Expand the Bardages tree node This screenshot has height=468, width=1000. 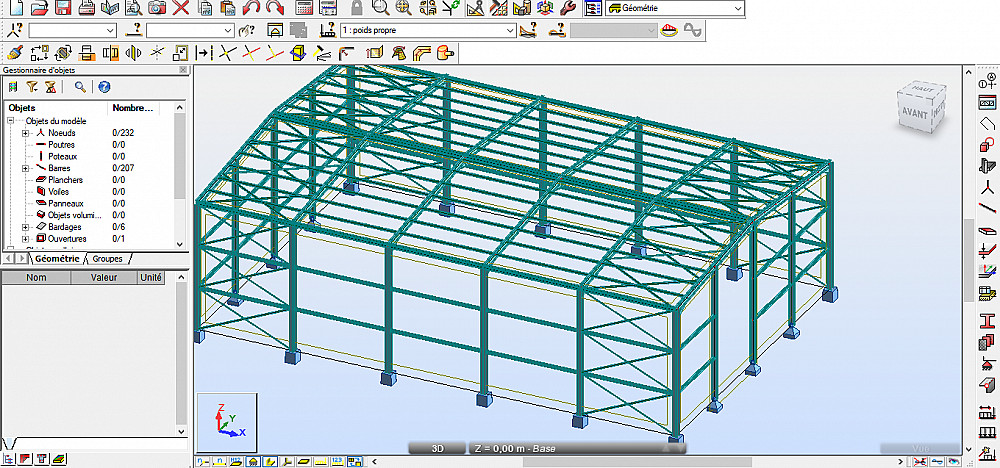tap(26, 227)
